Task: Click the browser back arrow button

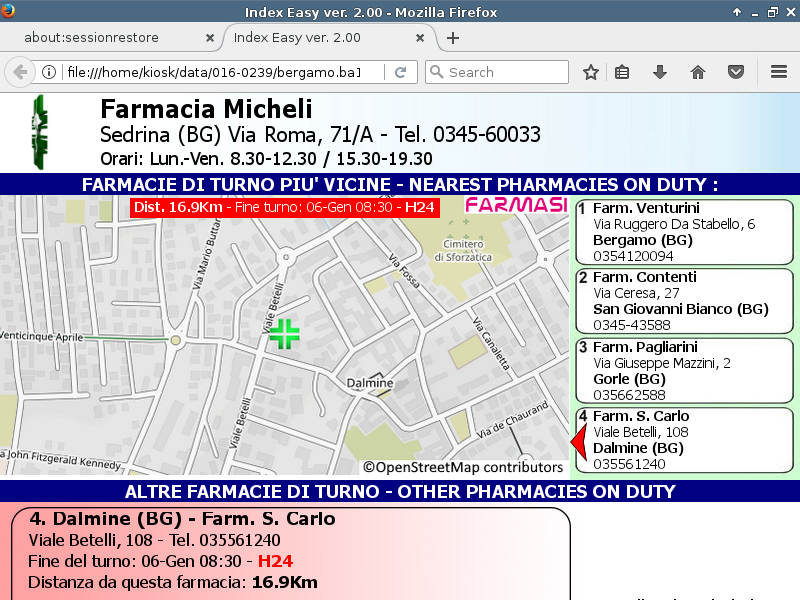Action: (19, 72)
